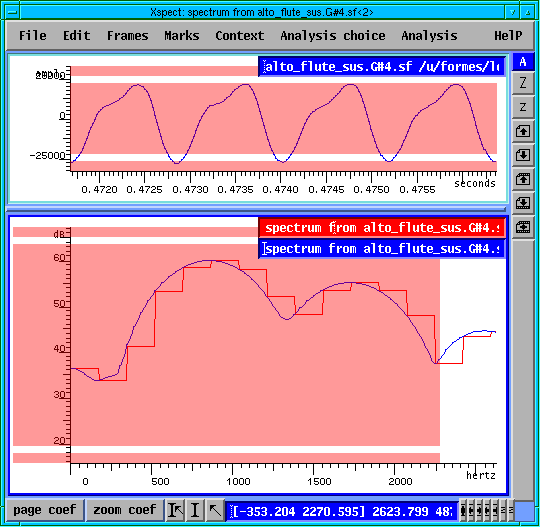Click the small z zoom button
Viewport: 540px width, 527px height.
tap(523, 107)
